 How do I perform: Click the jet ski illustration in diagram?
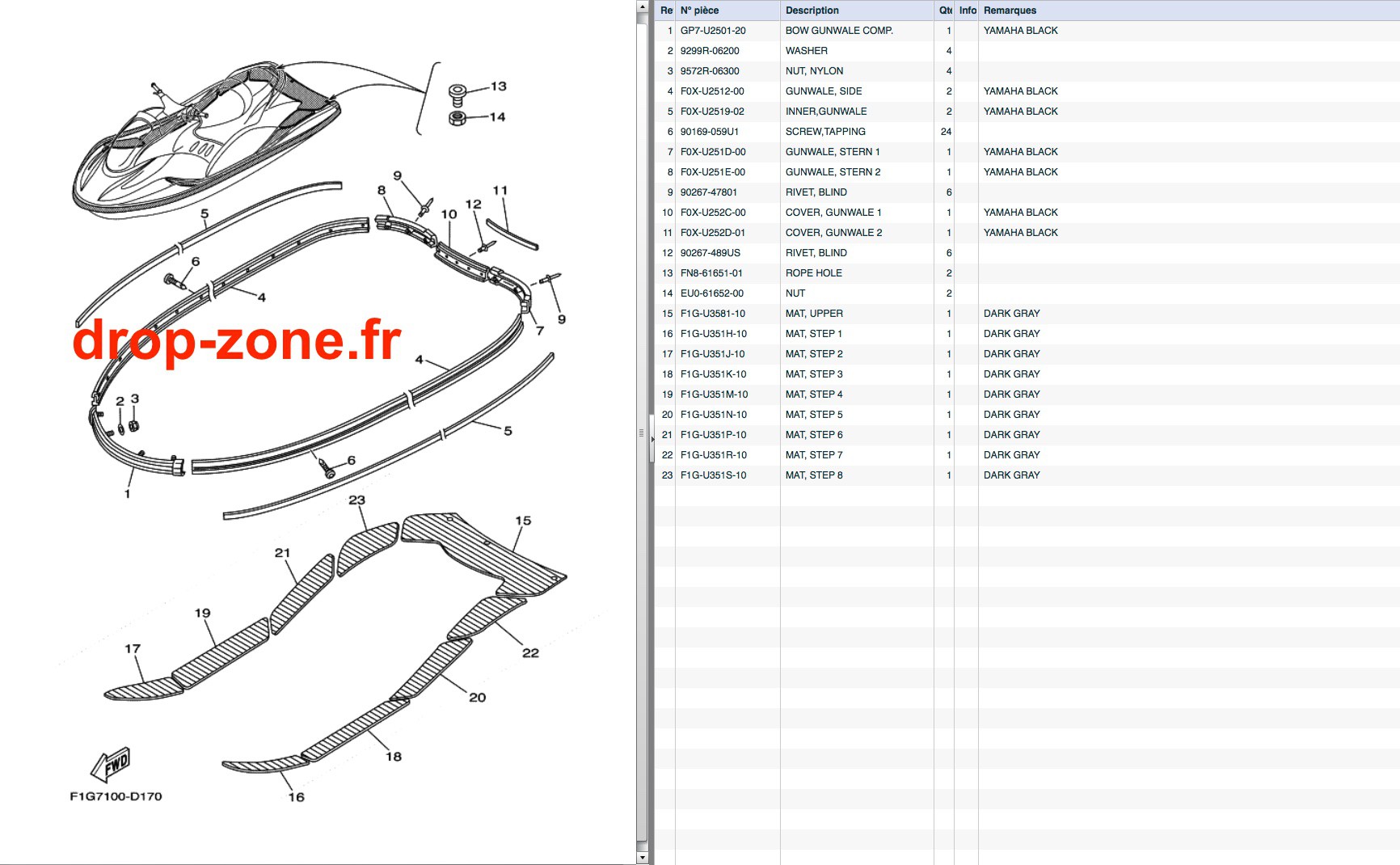(x=207, y=137)
